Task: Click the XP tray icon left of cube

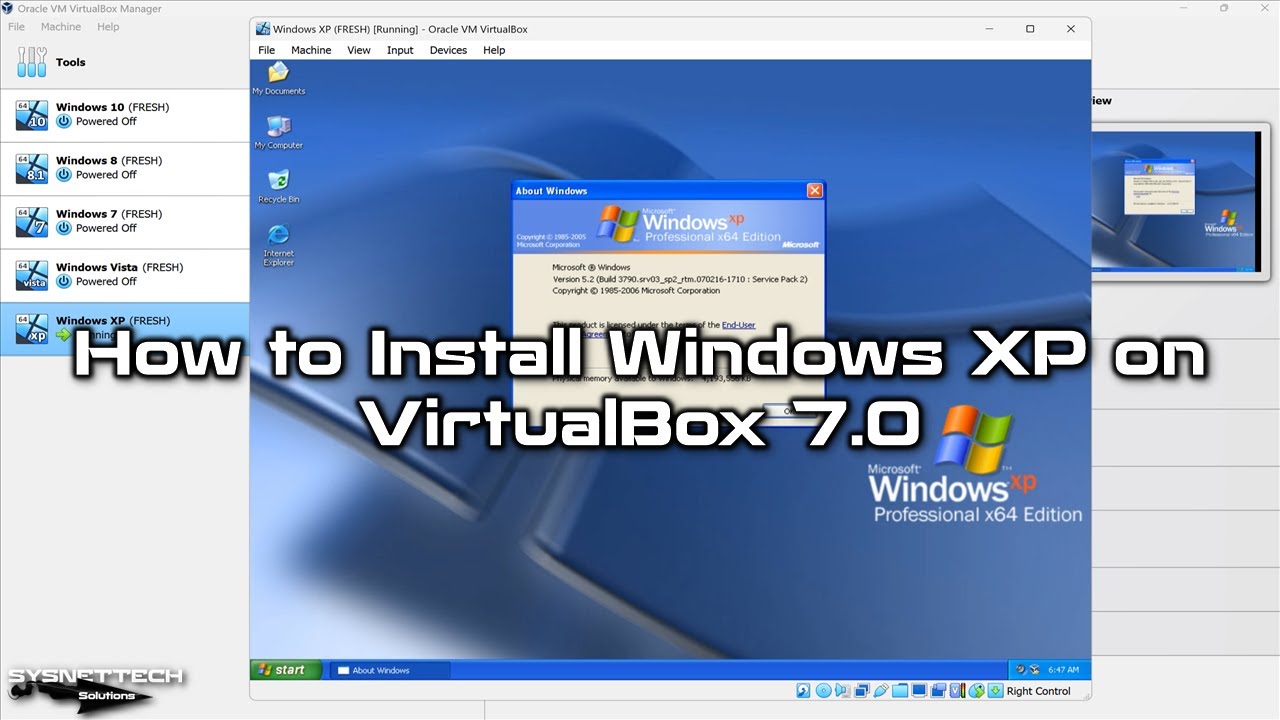Action: [x=1021, y=670]
